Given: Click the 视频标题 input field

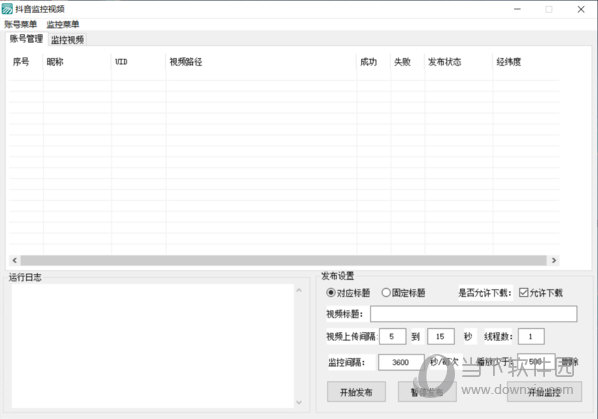Looking at the screenshot, I should point(473,314).
